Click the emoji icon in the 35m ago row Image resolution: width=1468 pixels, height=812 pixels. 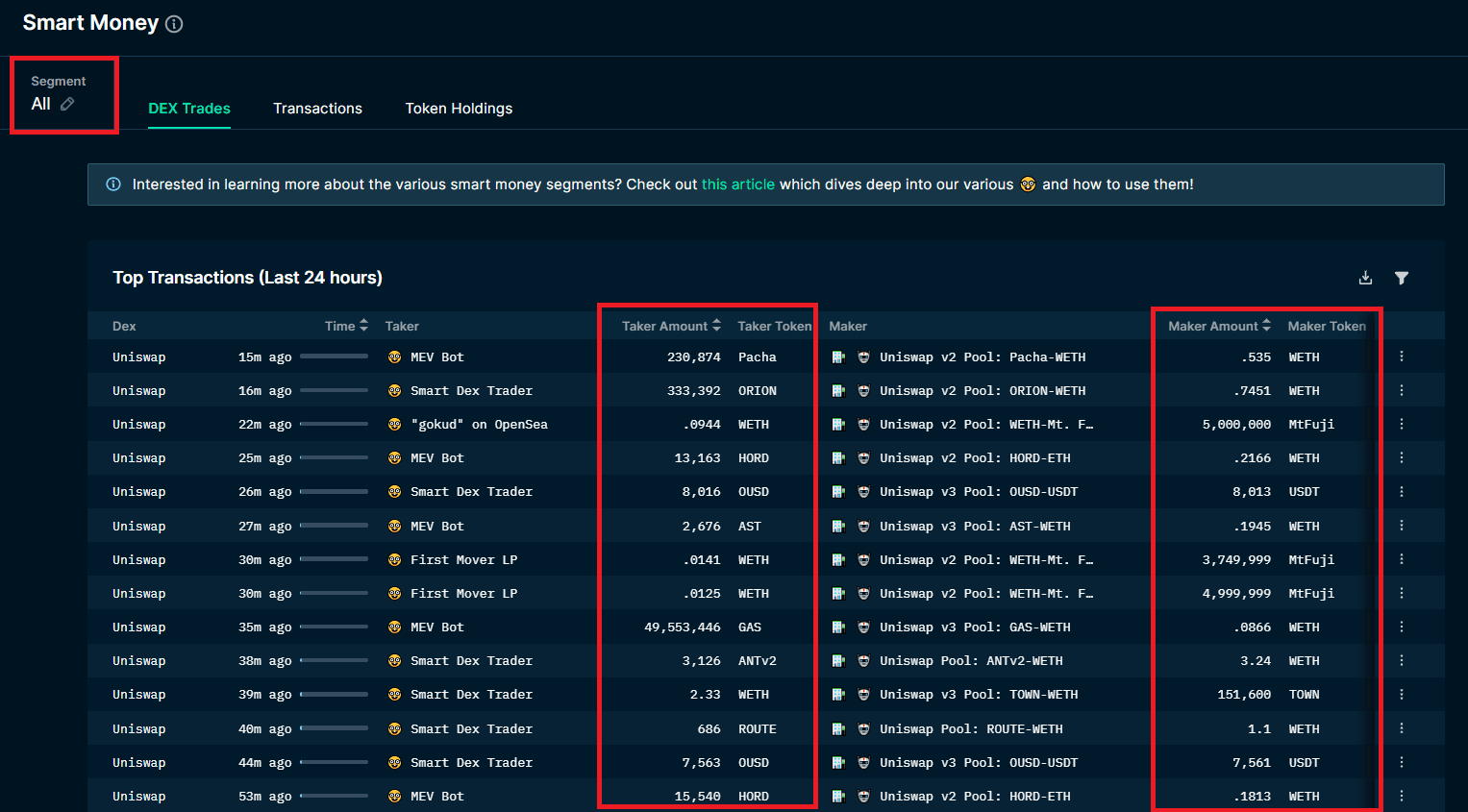tap(394, 627)
